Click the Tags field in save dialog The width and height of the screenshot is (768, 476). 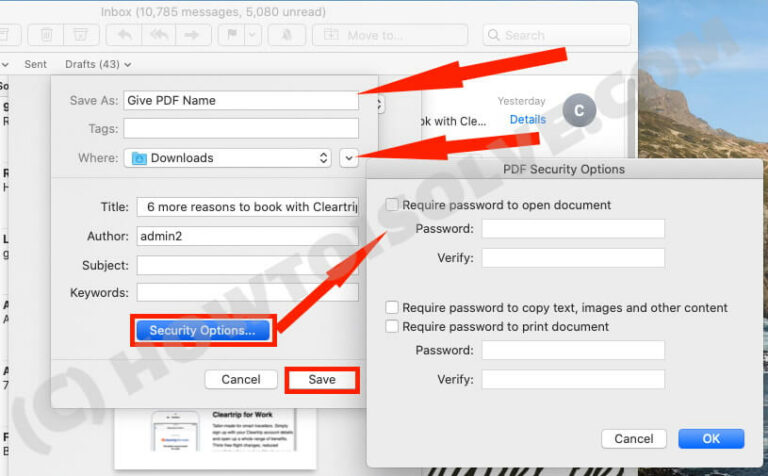(241, 128)
